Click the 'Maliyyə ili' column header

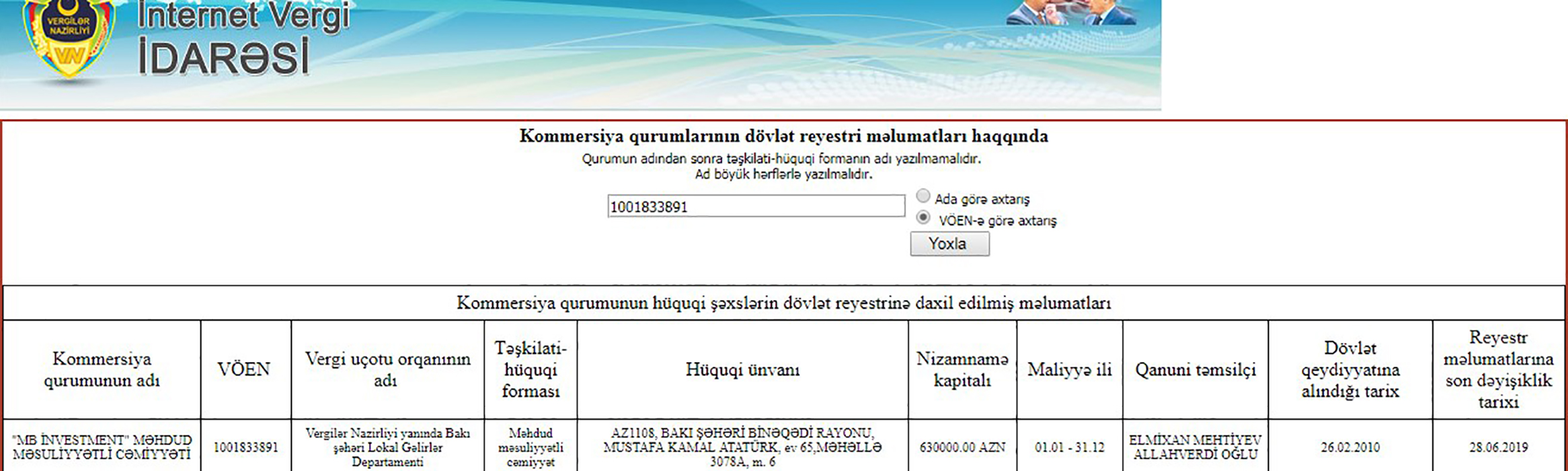tap(1069, 369)
